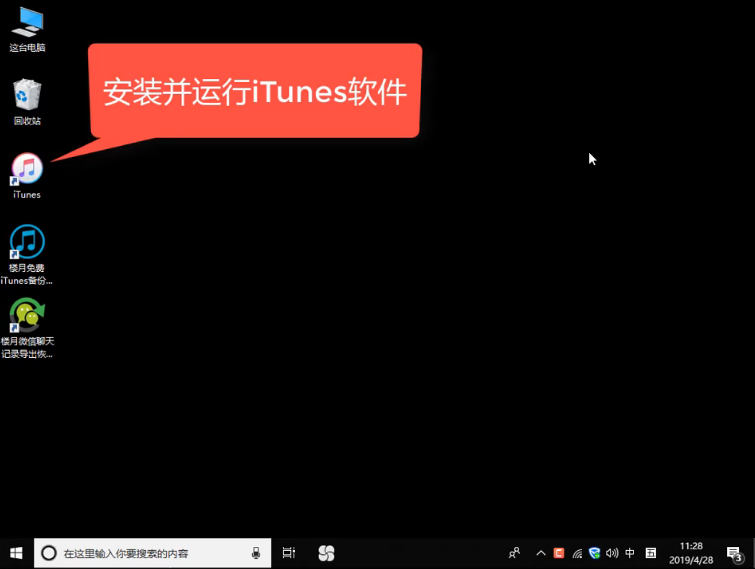Expand hidden system tray icons
Viewport: 755px width, 569px height.
point(541,553)
